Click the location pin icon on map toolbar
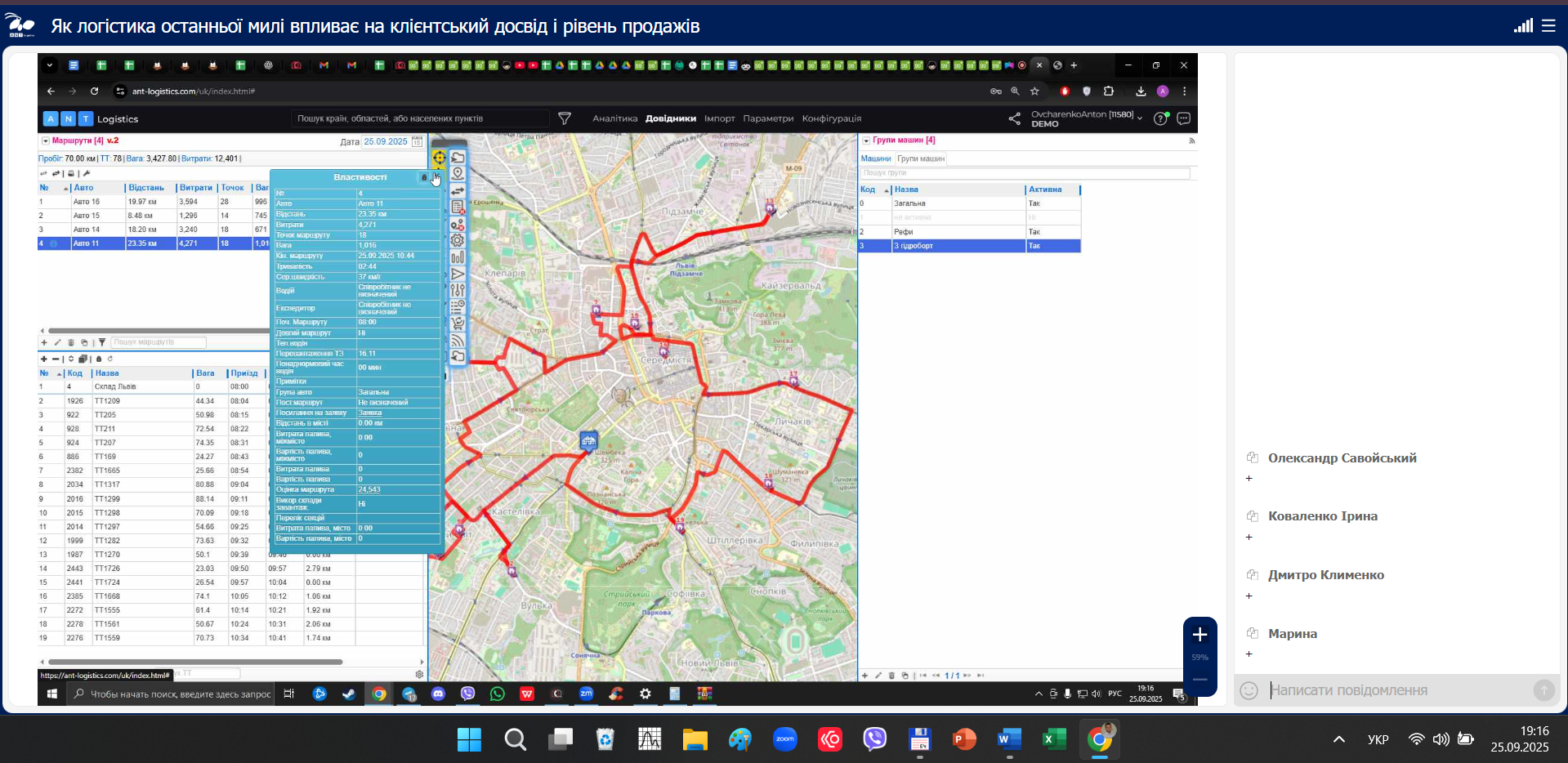 click(x=458, y=173)
